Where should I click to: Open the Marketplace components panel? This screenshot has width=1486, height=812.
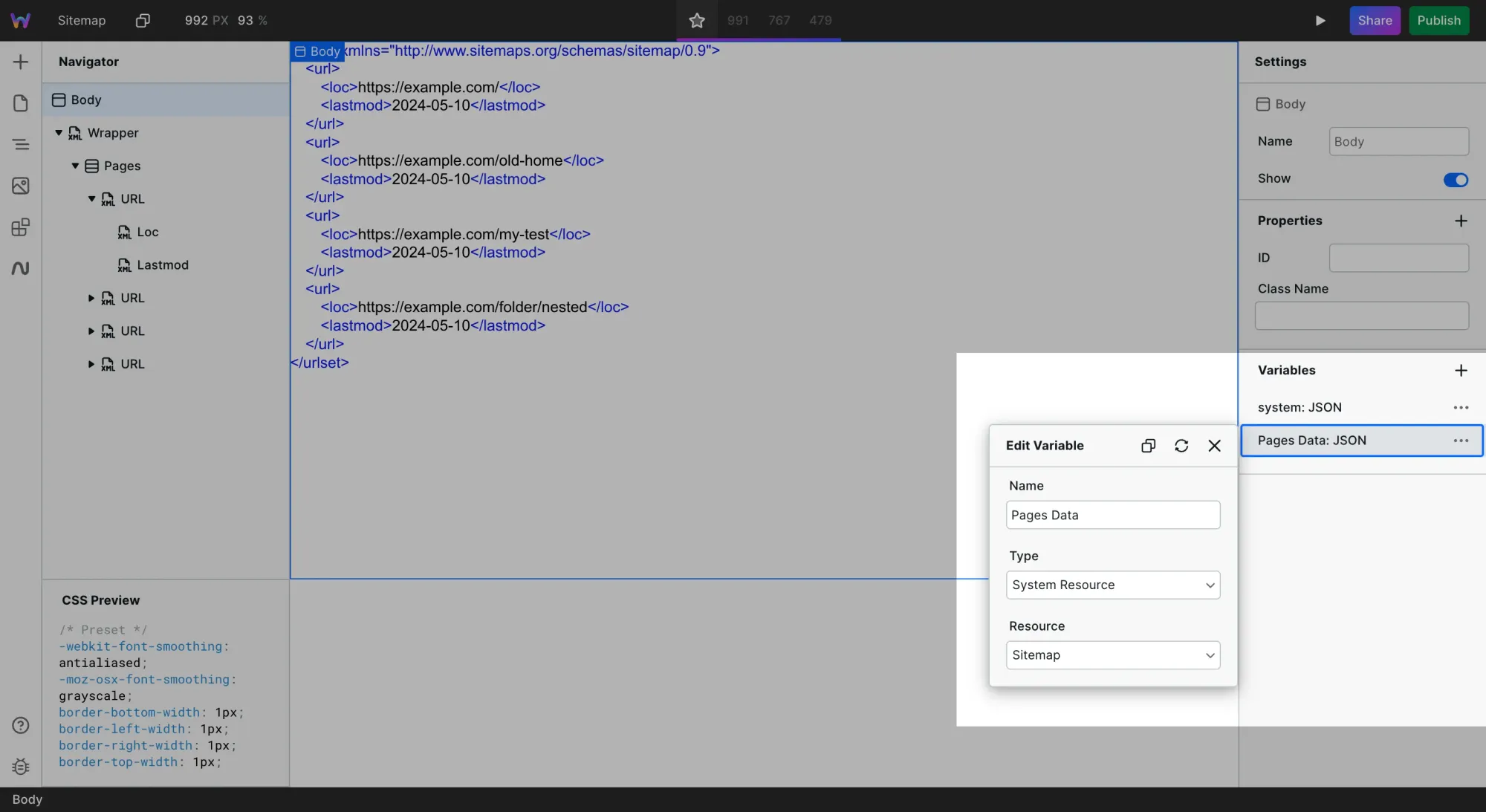pyautogui.click(x=20, y=227)
